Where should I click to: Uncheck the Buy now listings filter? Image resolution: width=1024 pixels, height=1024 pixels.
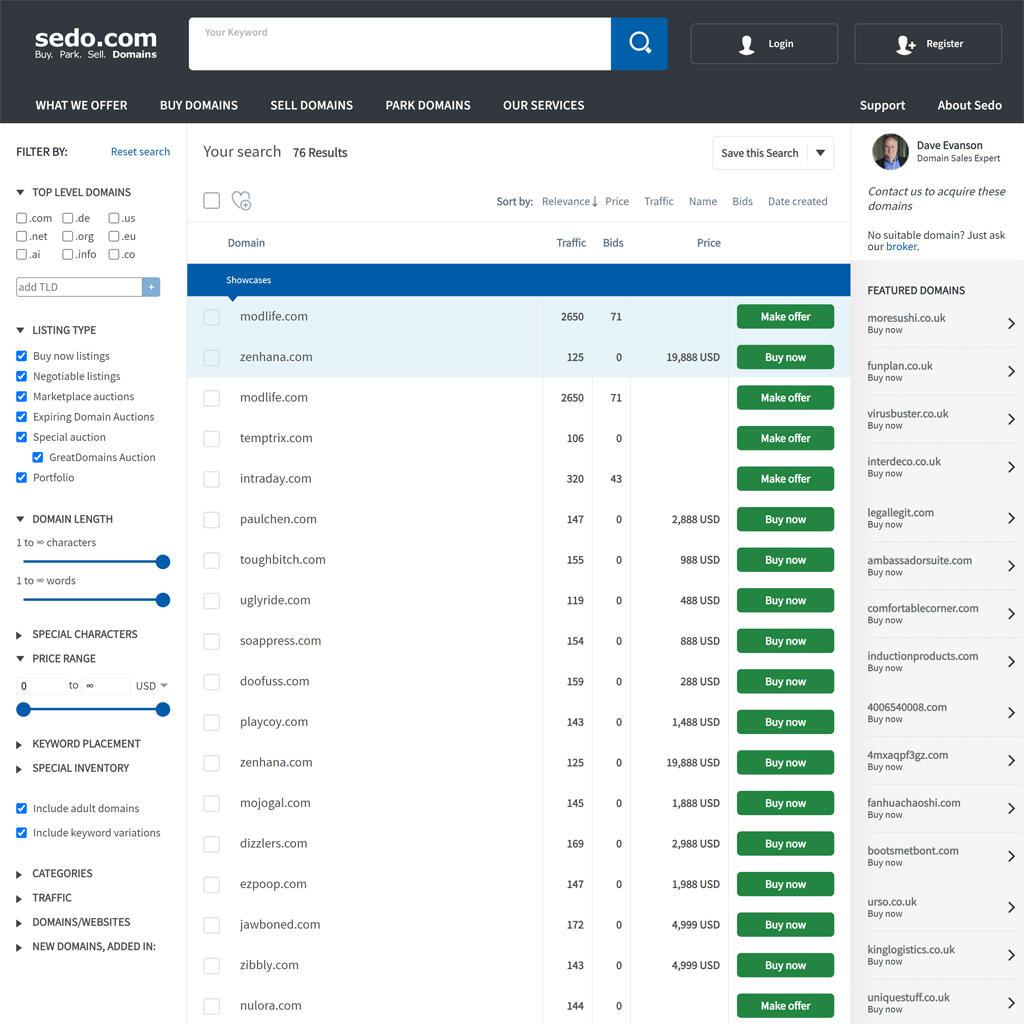[22, 356]
